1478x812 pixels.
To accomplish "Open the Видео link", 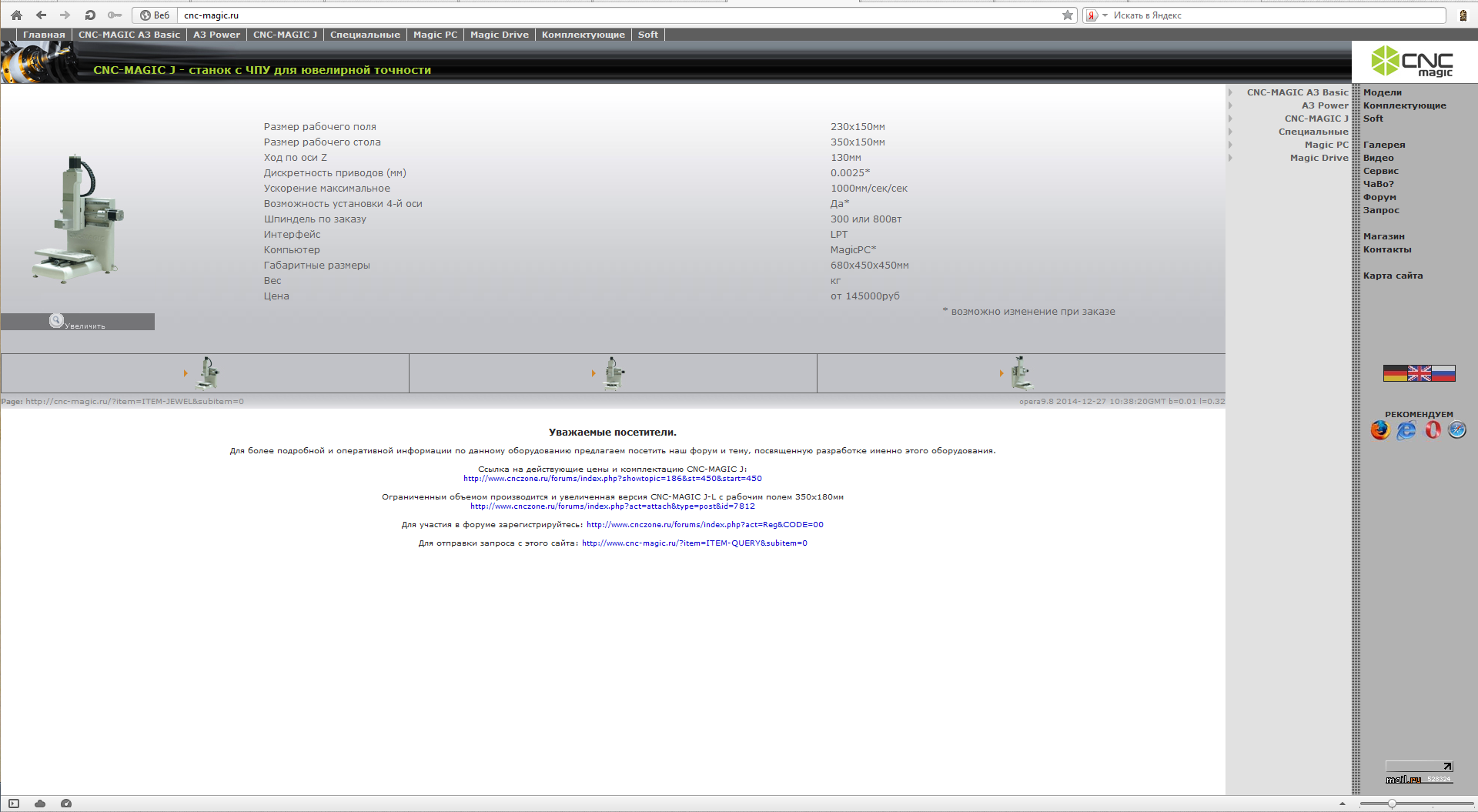I will [x=1379, y=158].
